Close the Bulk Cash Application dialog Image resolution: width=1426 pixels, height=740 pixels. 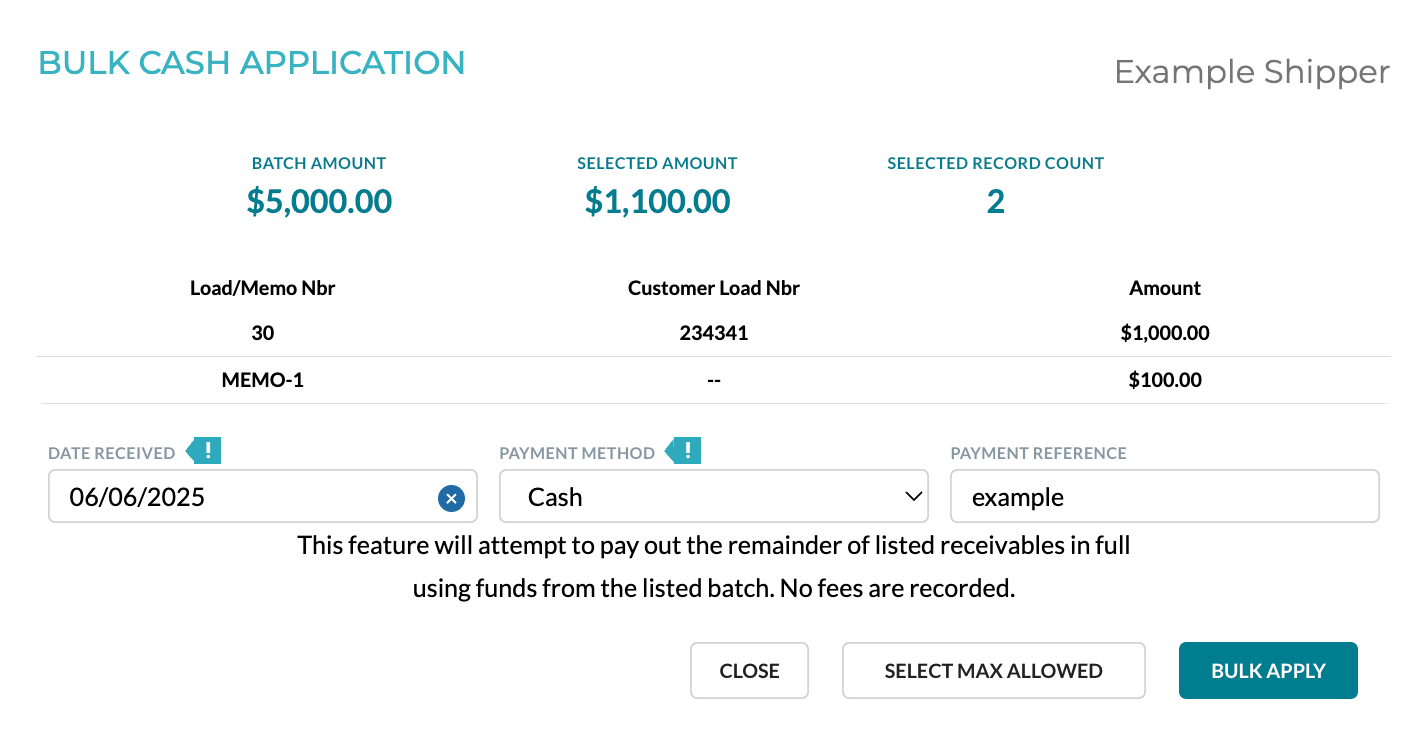click(x=749, y=671)
